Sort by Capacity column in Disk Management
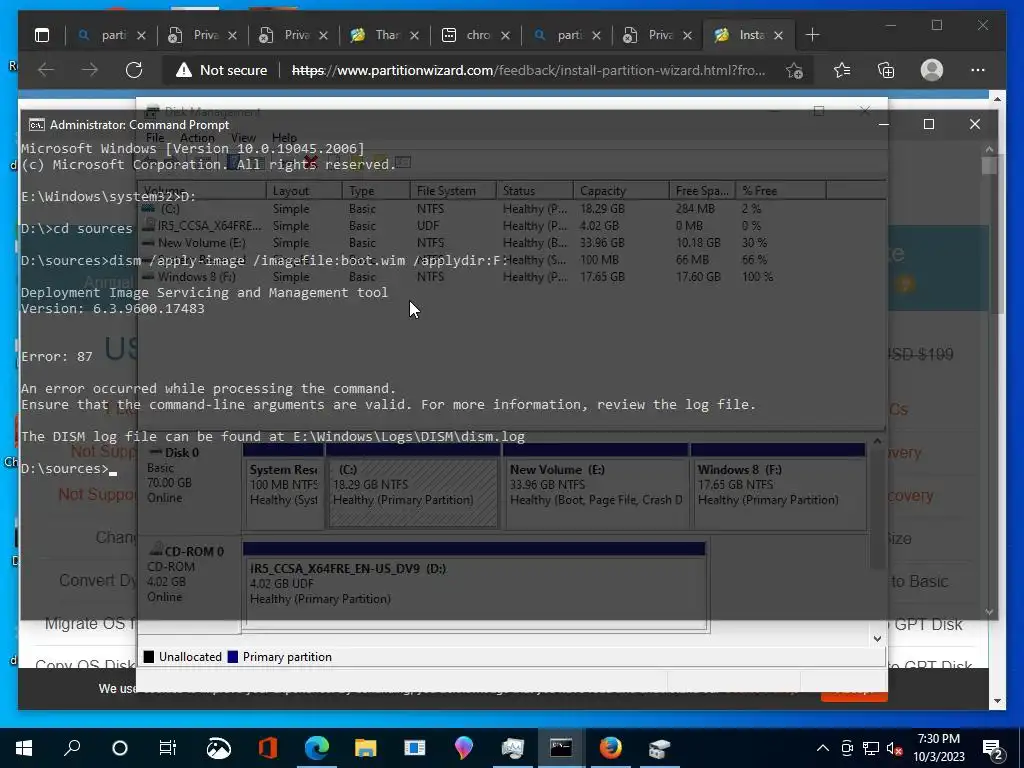This screenshot has width=1024, height=768. pyautogui.click(x=621, y=191)
